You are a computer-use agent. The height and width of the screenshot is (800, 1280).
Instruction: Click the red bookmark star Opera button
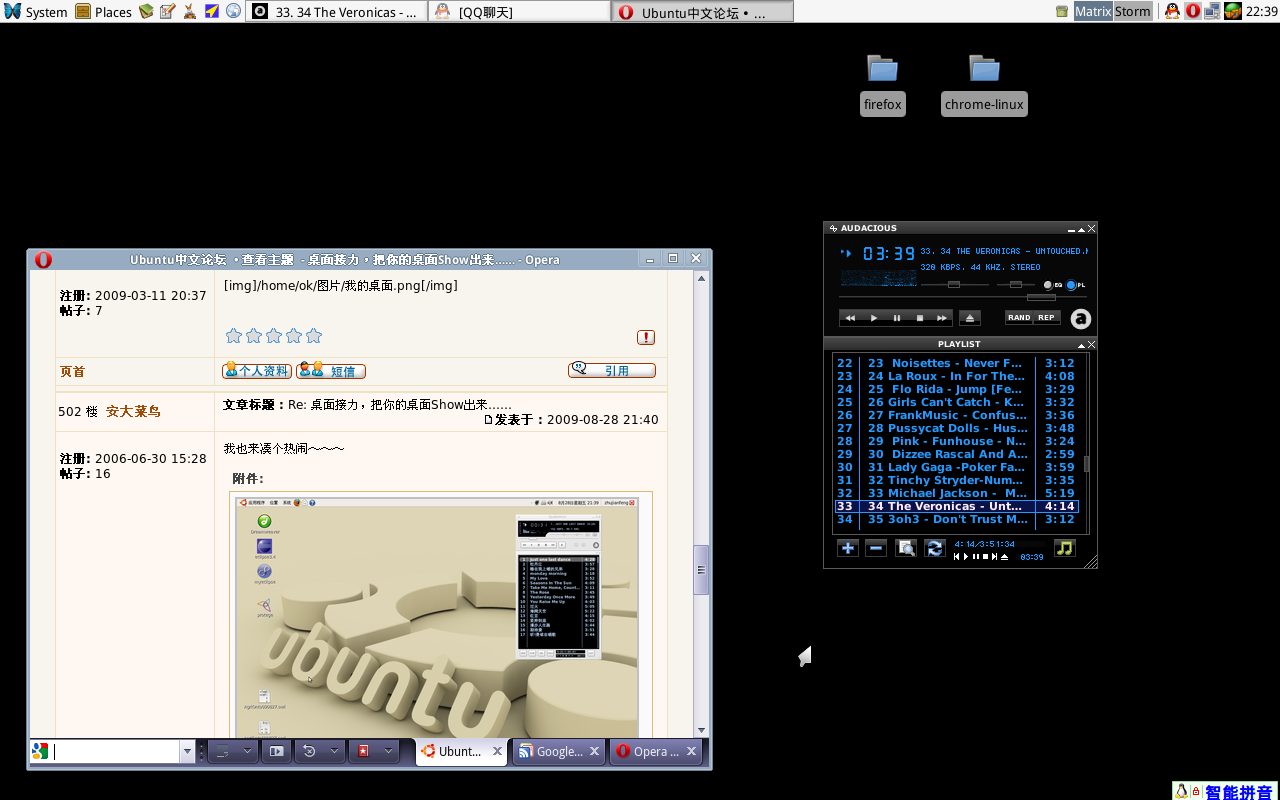[363, 751]
